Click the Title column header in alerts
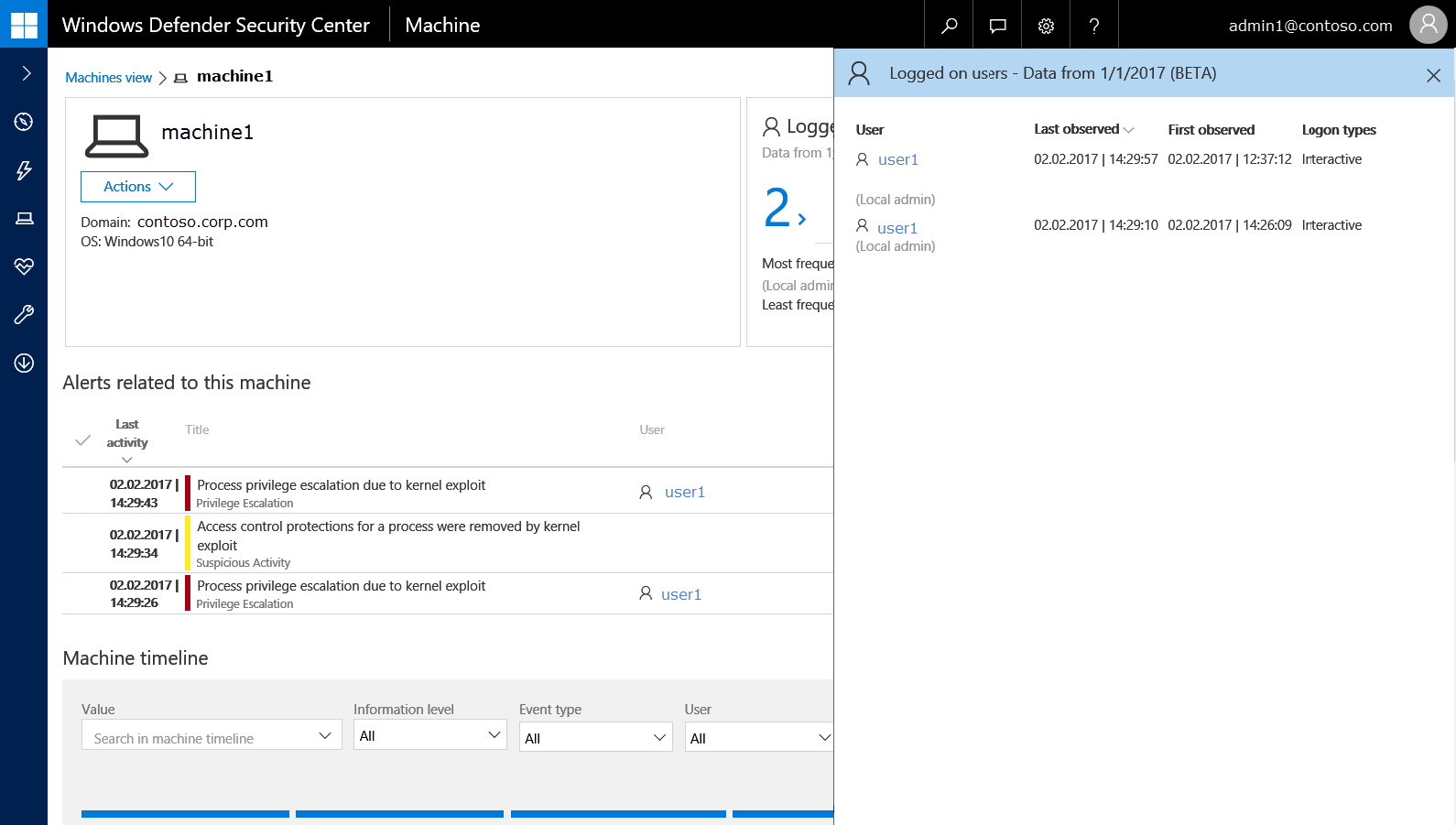Screen dimensions: 1456x825 pyautogui.click(x=197, y=429)
